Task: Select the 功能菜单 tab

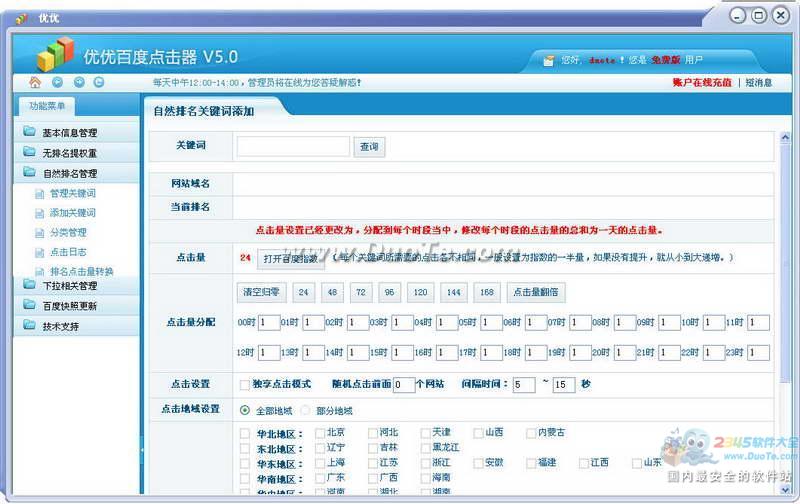Action: pyautogui.click(x=47, y=106)
